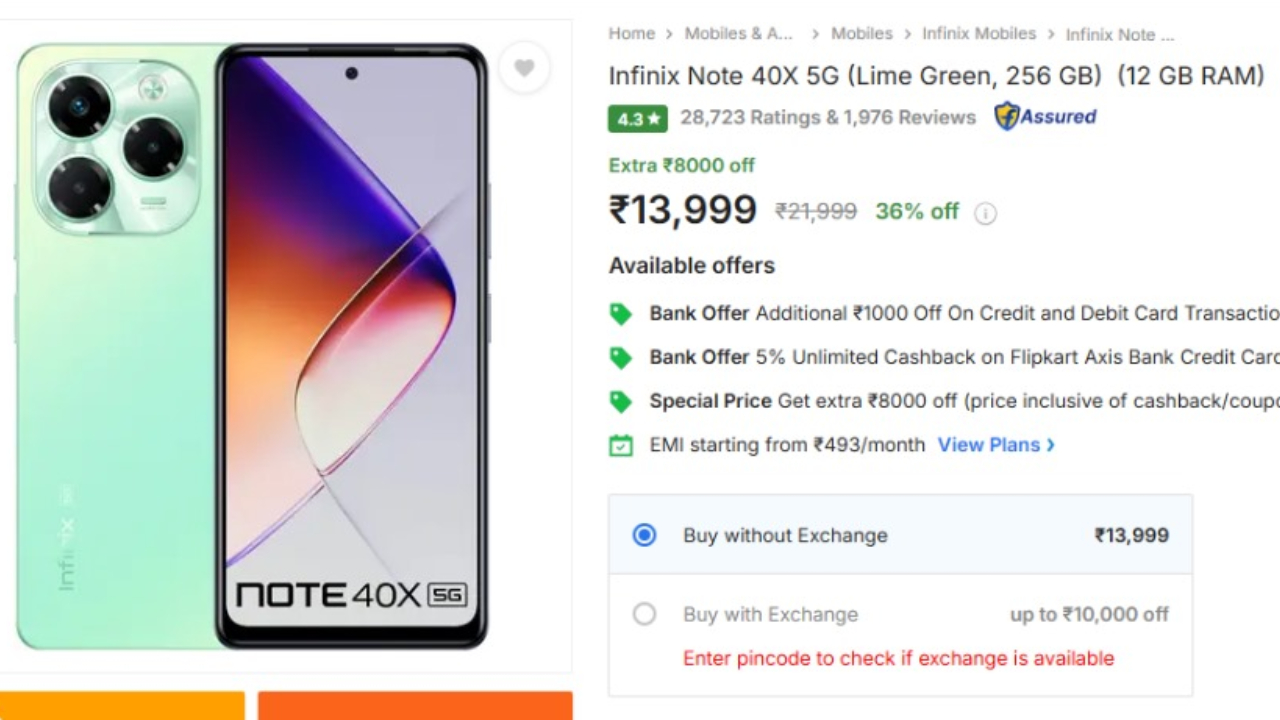Click the yellow button below product image
The width and height of the screenshot is (1280, 720).
tap(122, 706)
